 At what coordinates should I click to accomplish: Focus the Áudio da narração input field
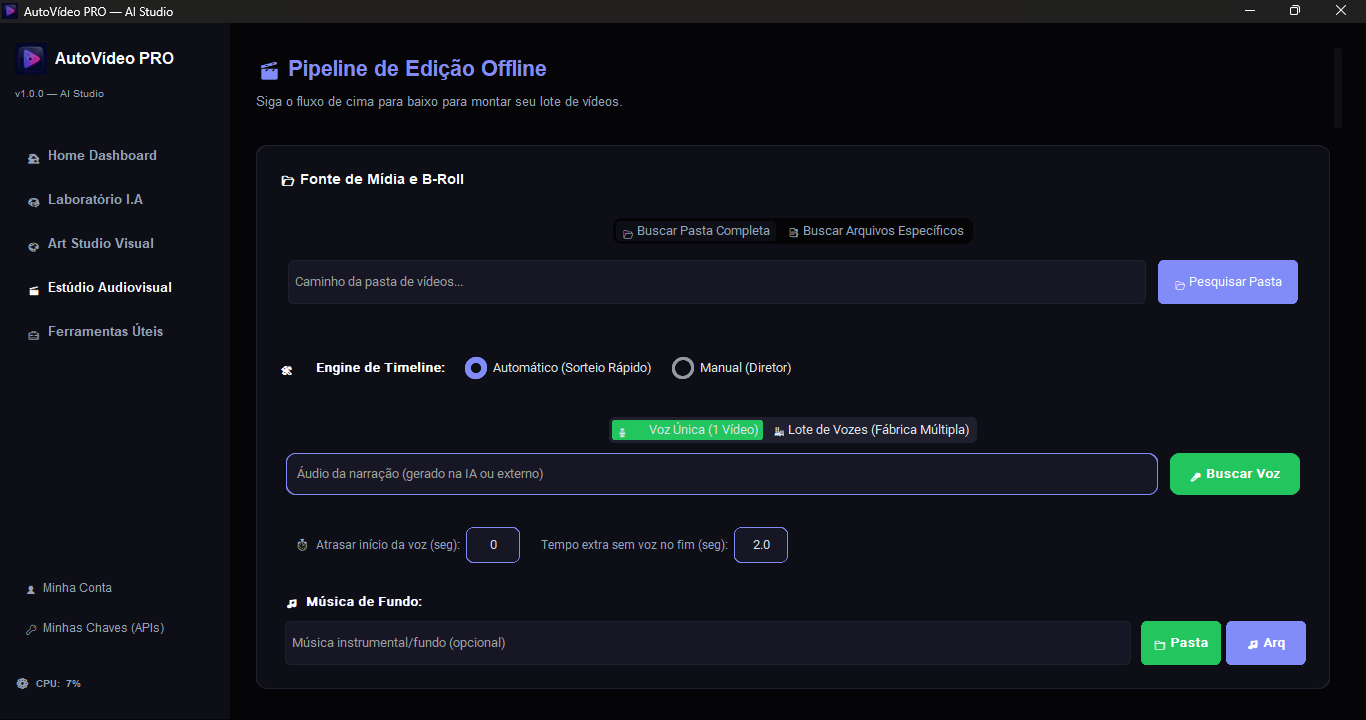(722, 474)
